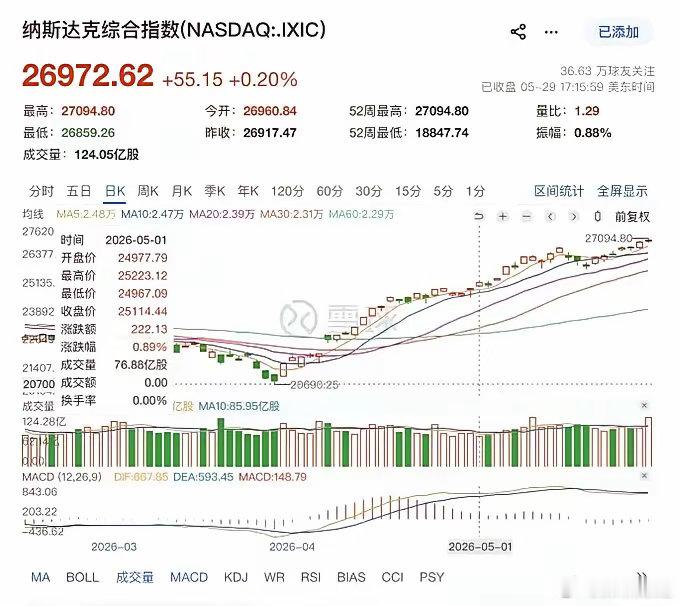Select the BOLL indicator
The height and width of the screenshot is (606, 680).
pyautogui.click(x=82, y=577)
